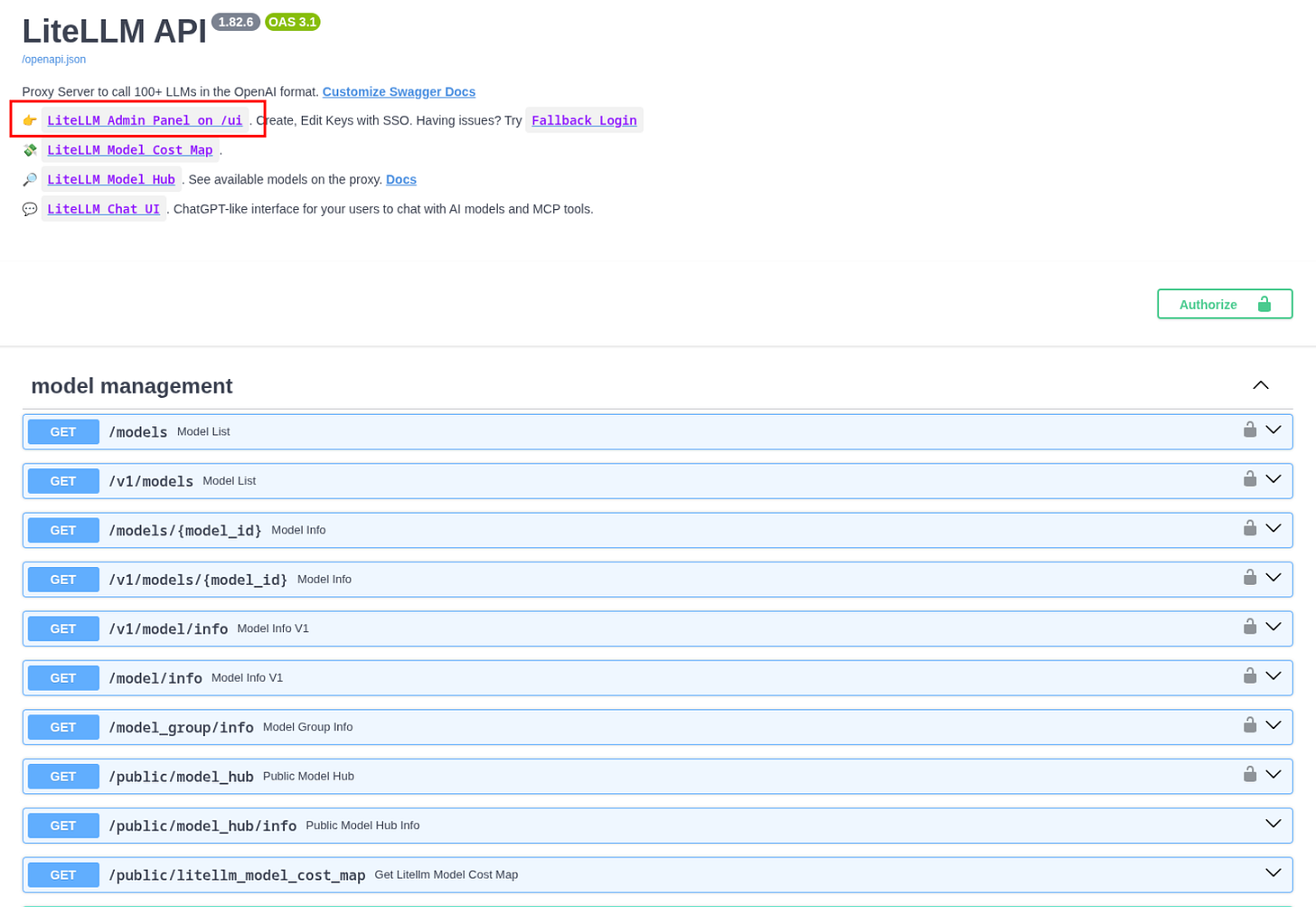Screen dimensions: 1316x907
Task: Click the padlock on the /v1/model/info row
Action: click(1250, 626)
